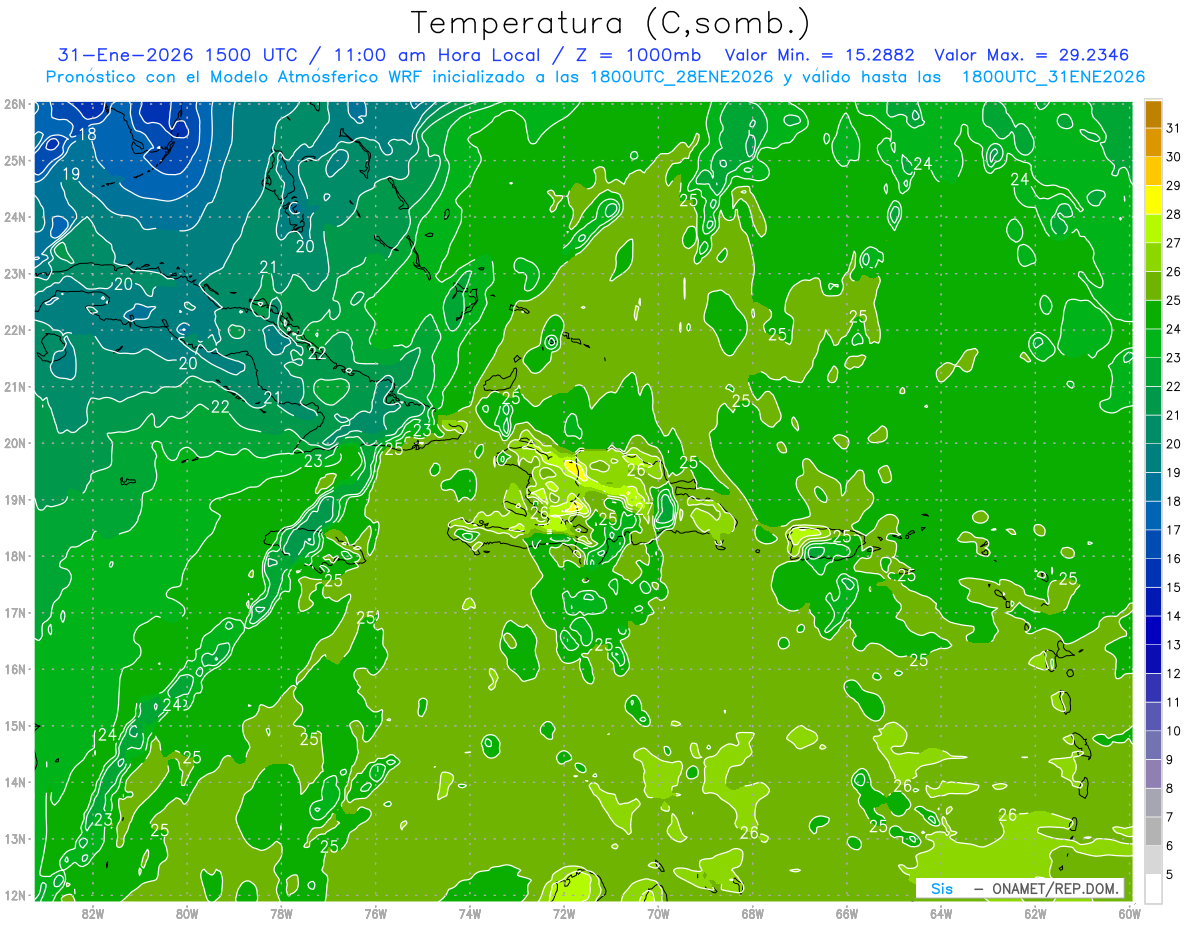1200x927 pixels.
Task: Click the purple legend swatch between 9 and 10
Action: [x=1153, y=745]
